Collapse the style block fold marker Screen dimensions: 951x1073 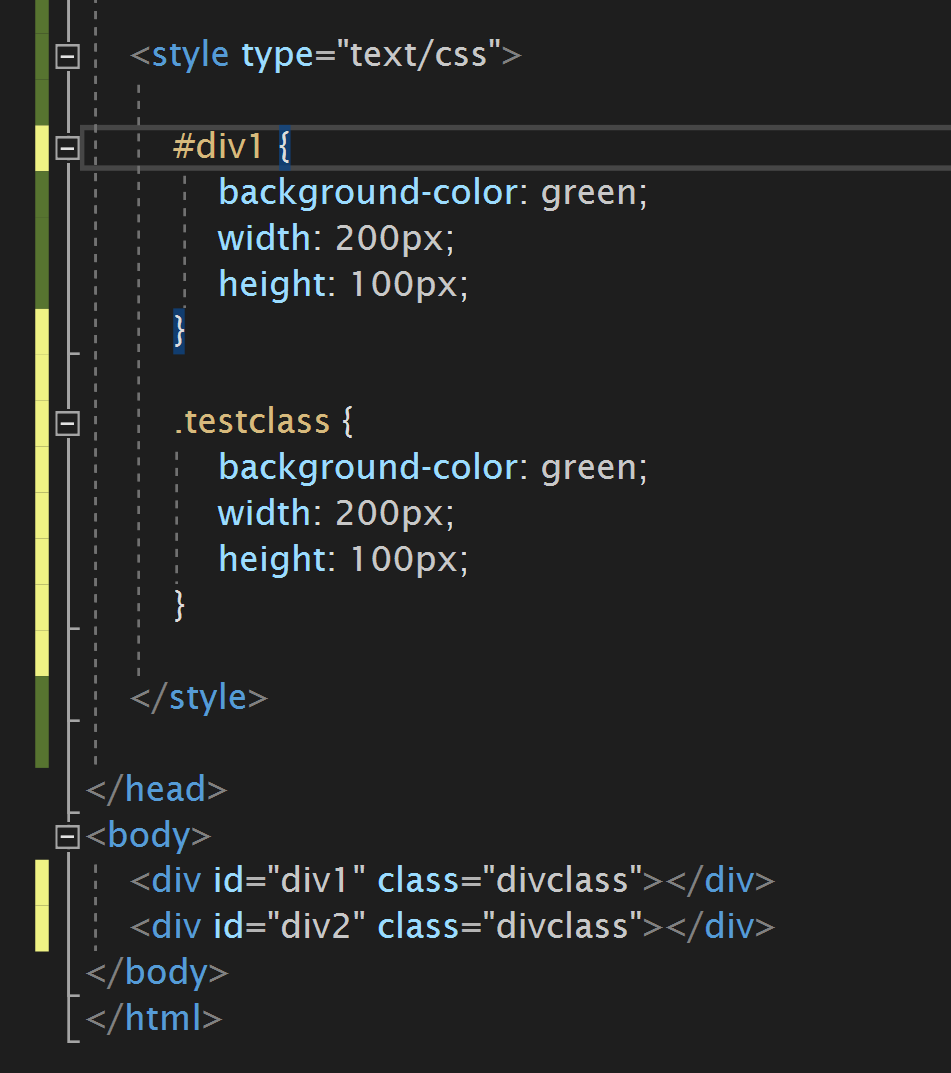pos(66,57)
